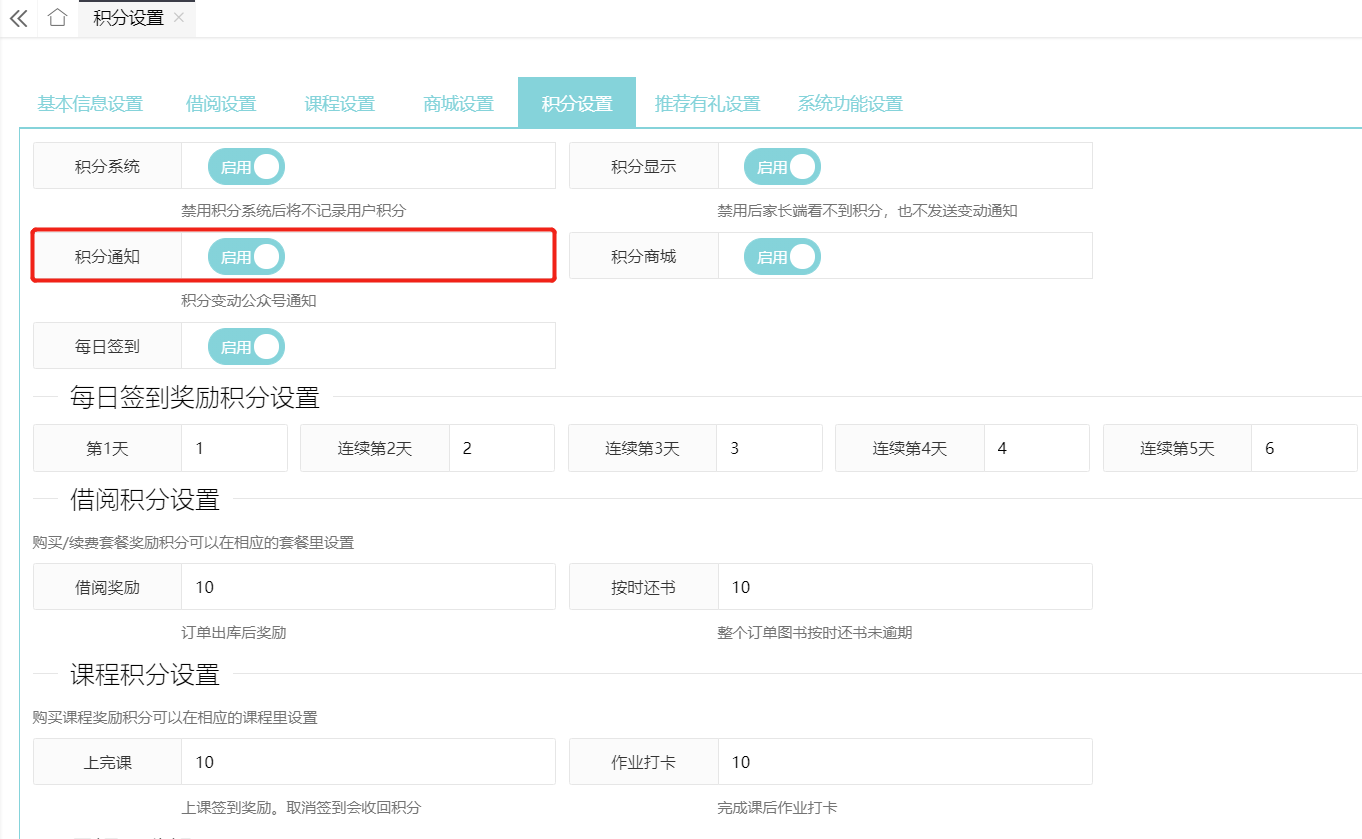This screenshot has height=839, width=1362.
Task: Click note 完成课后作业打卡
Action: pos(777,808)
